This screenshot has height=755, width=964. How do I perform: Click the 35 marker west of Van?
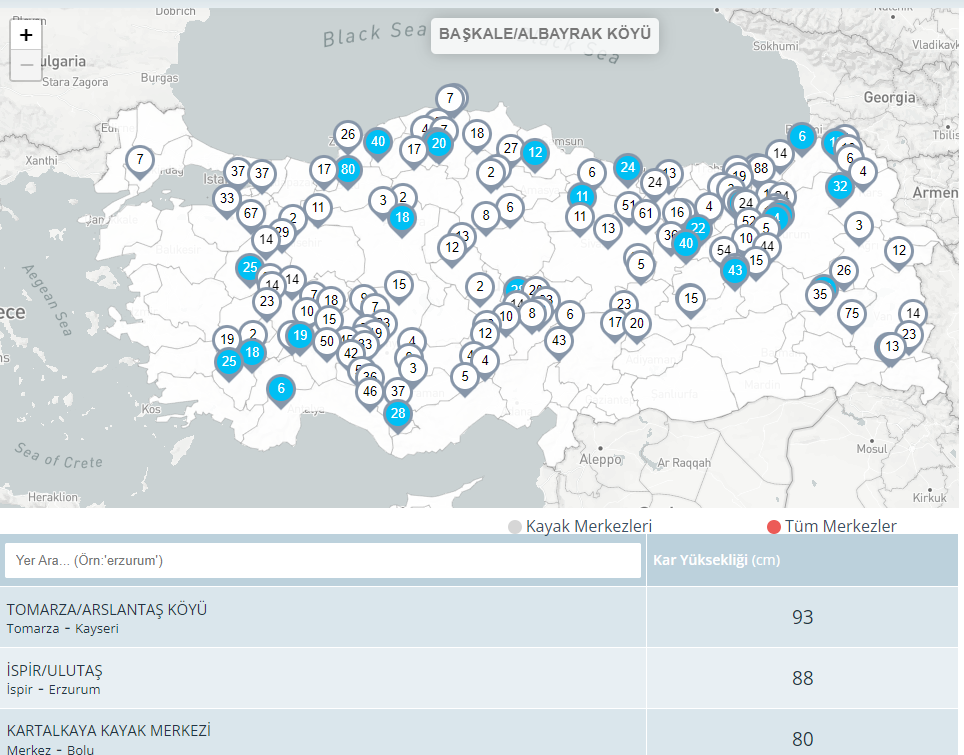click(x=820, y=294)
